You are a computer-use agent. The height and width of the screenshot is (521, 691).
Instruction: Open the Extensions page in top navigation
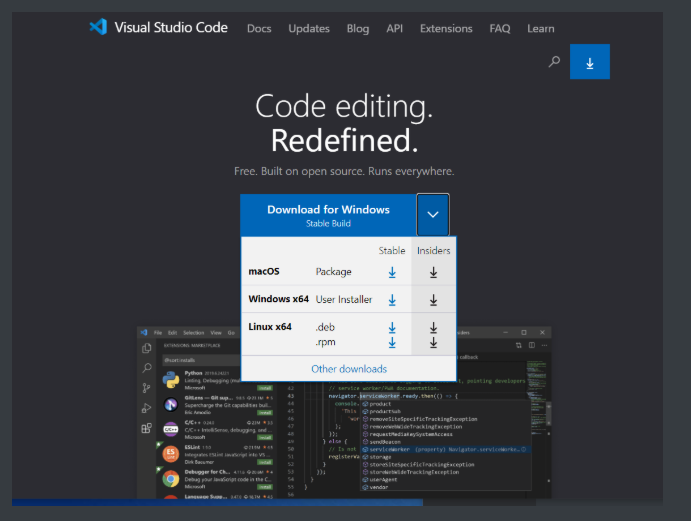coord(446,29)
